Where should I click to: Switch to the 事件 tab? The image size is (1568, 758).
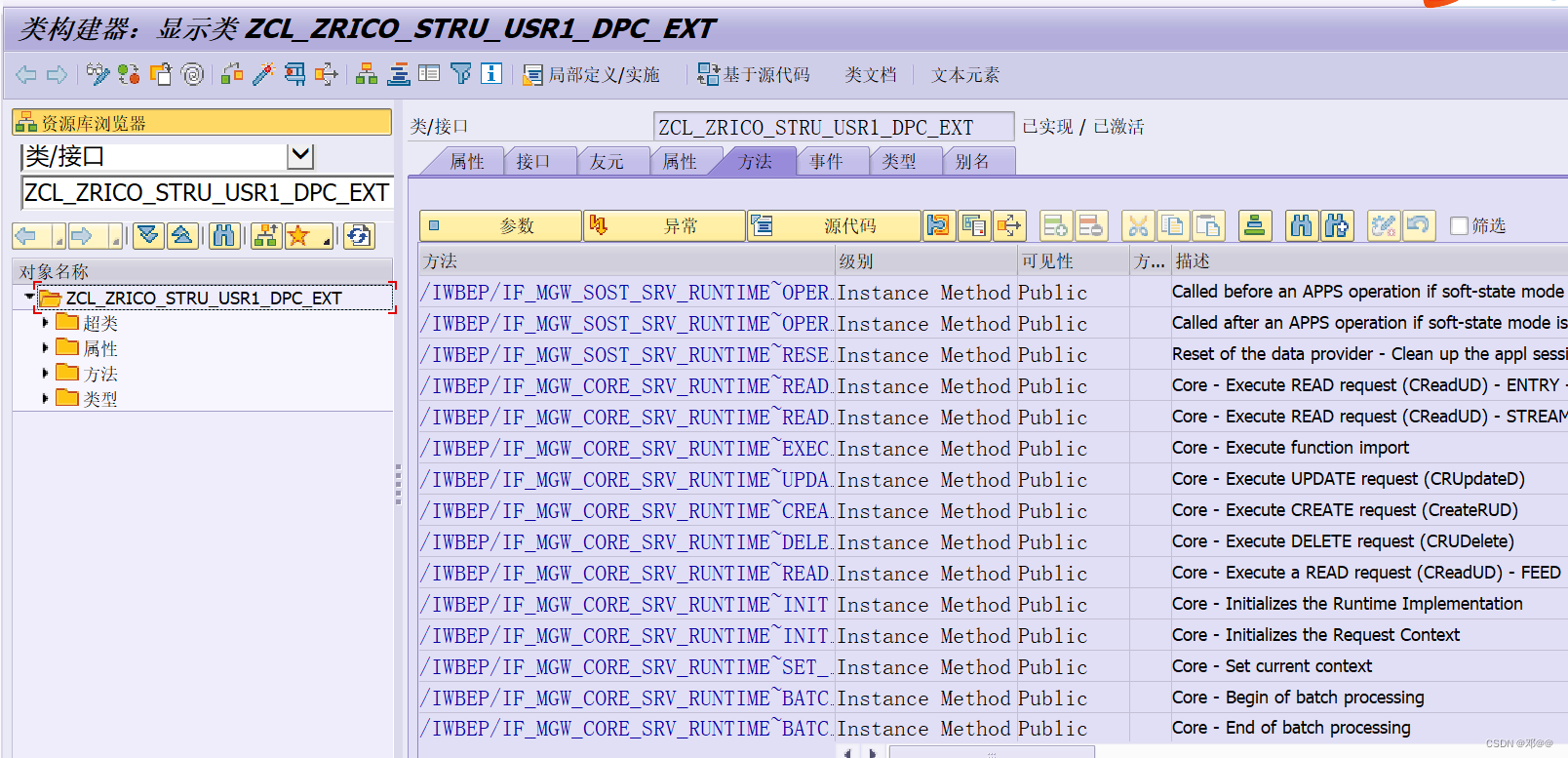(826, 162)
